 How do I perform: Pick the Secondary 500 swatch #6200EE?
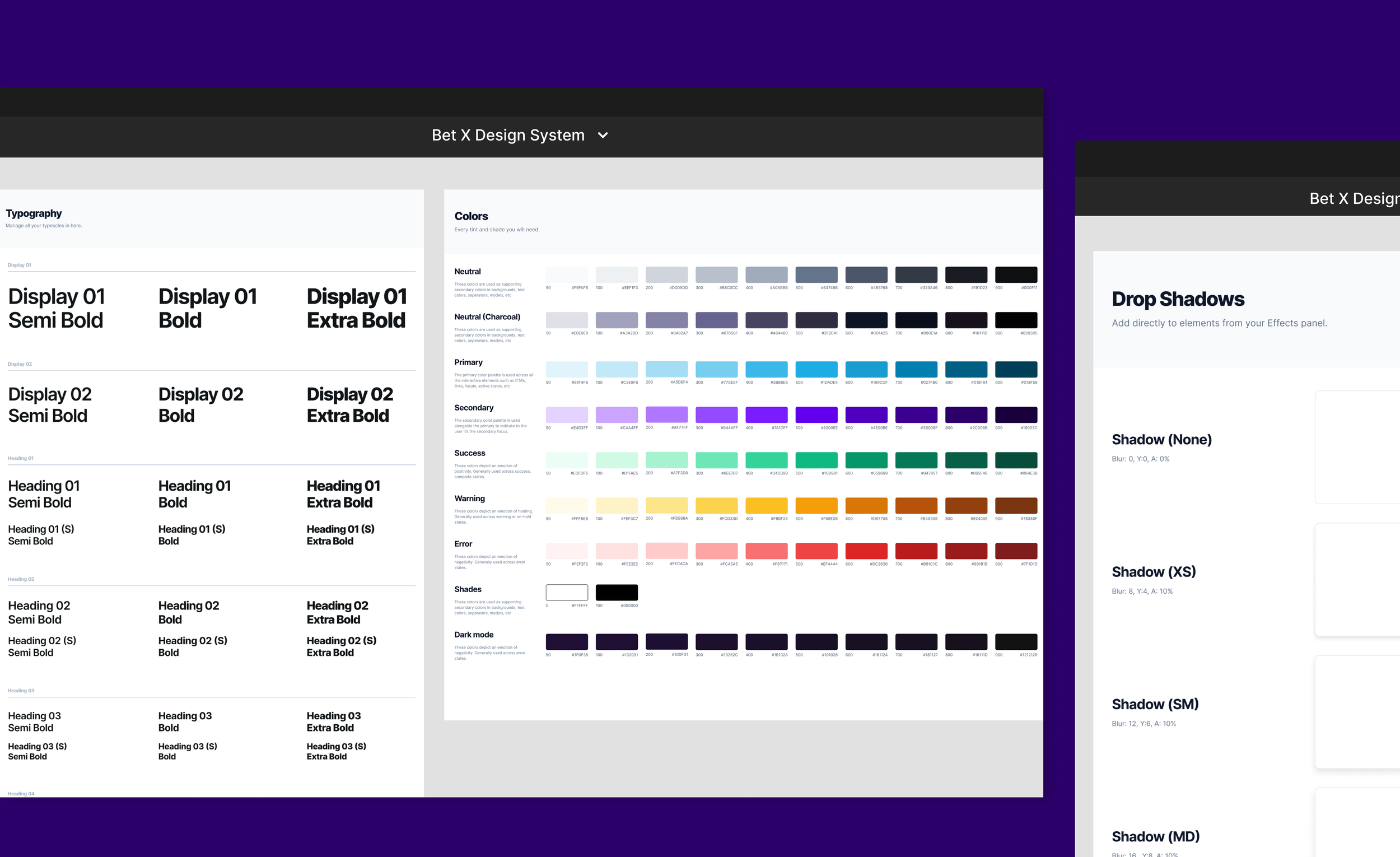(x=816, y=415)
